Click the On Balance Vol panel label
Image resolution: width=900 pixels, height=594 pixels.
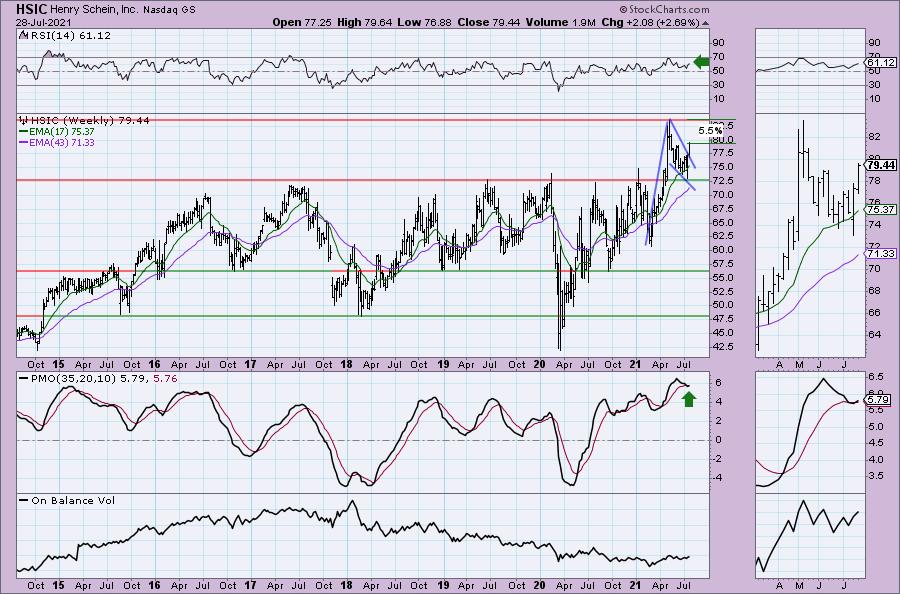point(67,500)
